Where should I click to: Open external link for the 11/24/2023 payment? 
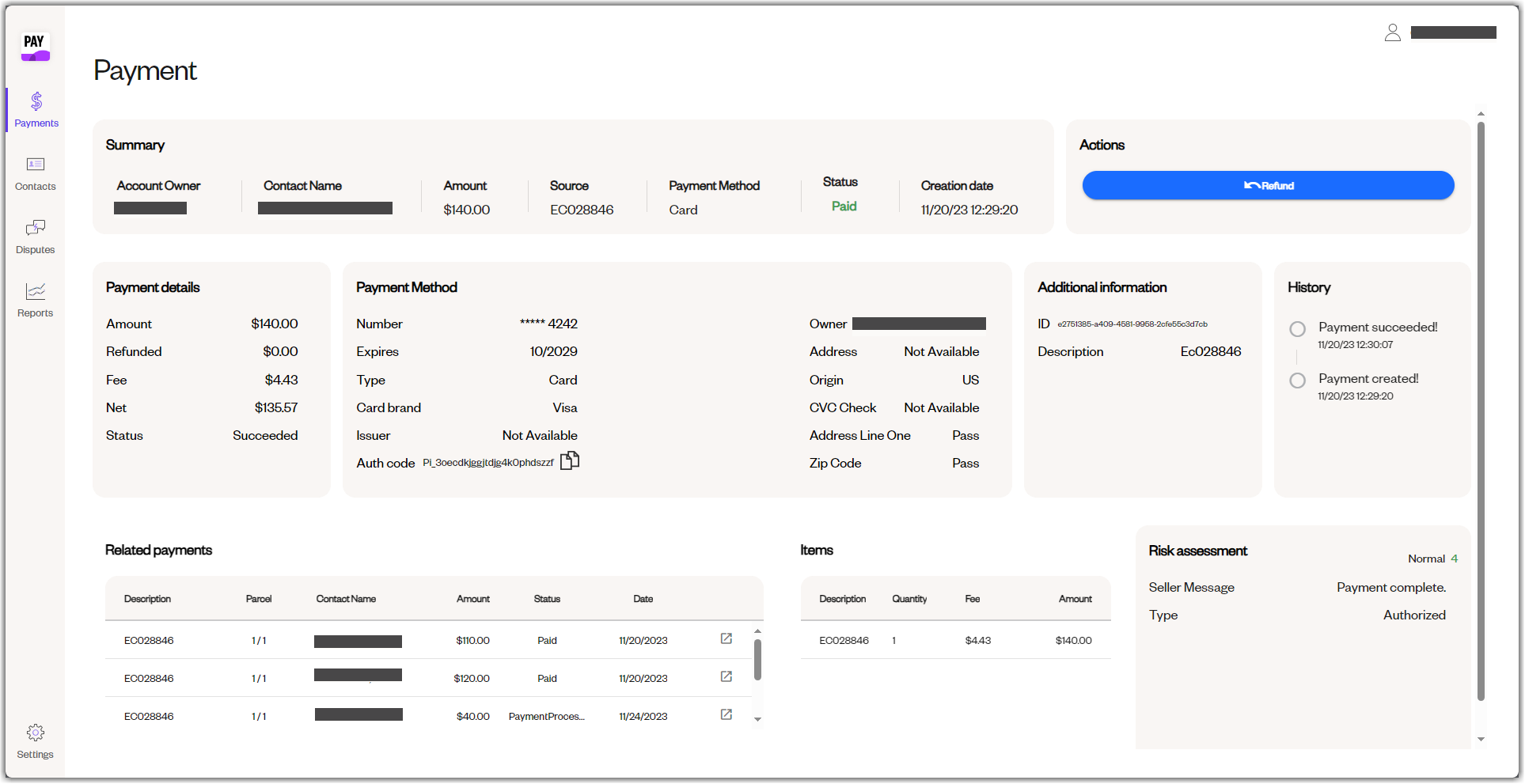726,714
